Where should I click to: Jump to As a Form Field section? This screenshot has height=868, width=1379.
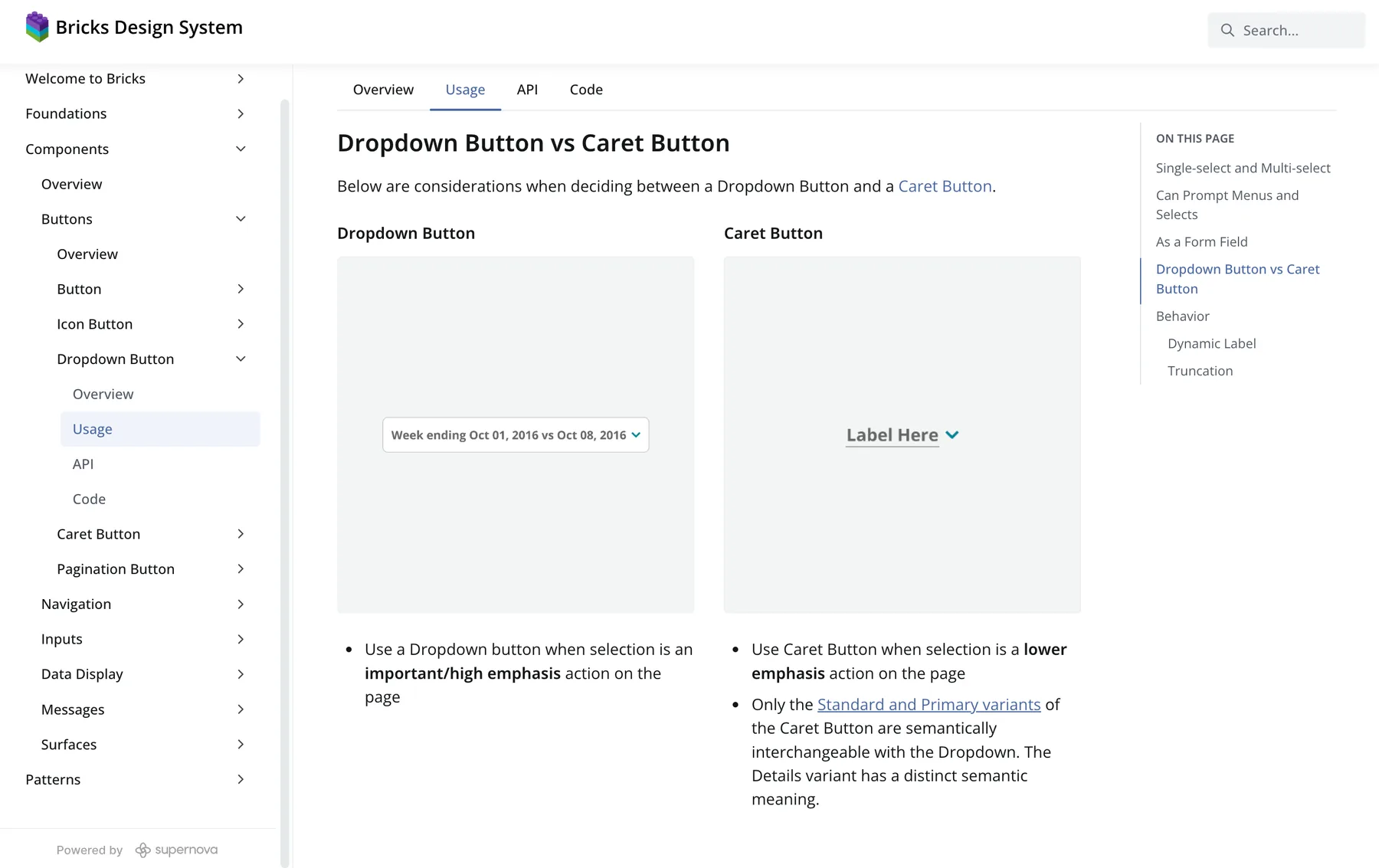click(1201, 242)
